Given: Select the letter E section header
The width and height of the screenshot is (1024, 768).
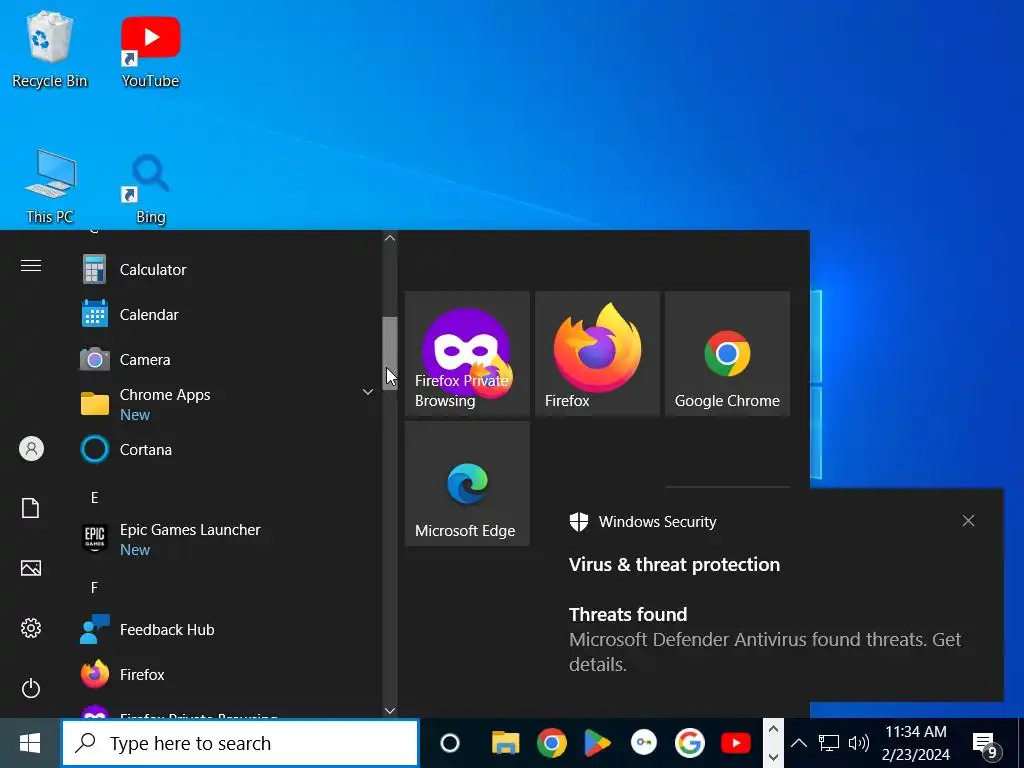Looking at the screenshot, I should 94,498.
